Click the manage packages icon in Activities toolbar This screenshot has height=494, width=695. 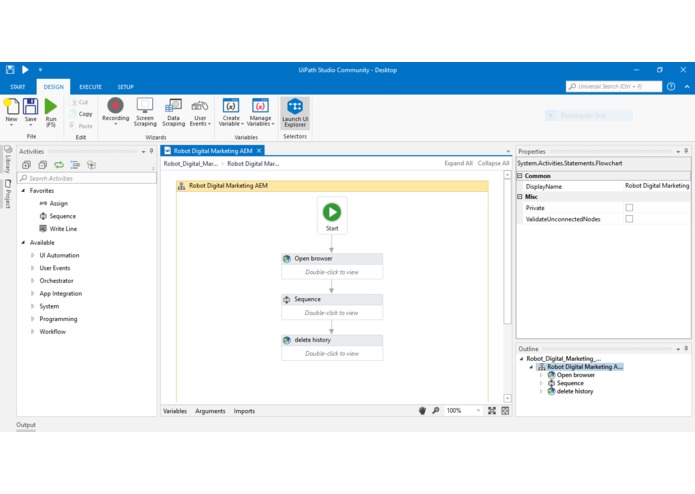[x=91, y=165]
